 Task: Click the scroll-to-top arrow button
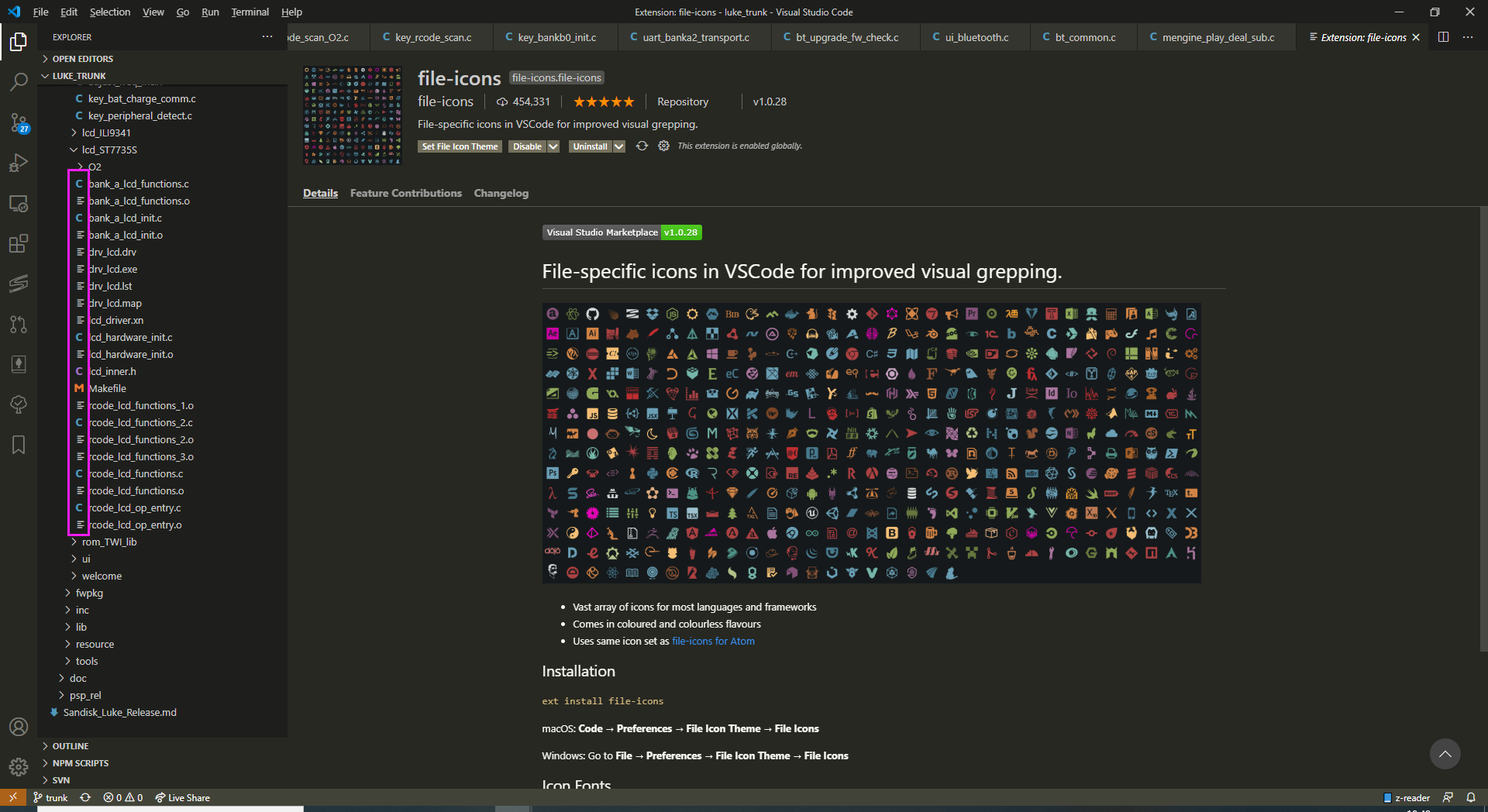(x=1445, y=754)
